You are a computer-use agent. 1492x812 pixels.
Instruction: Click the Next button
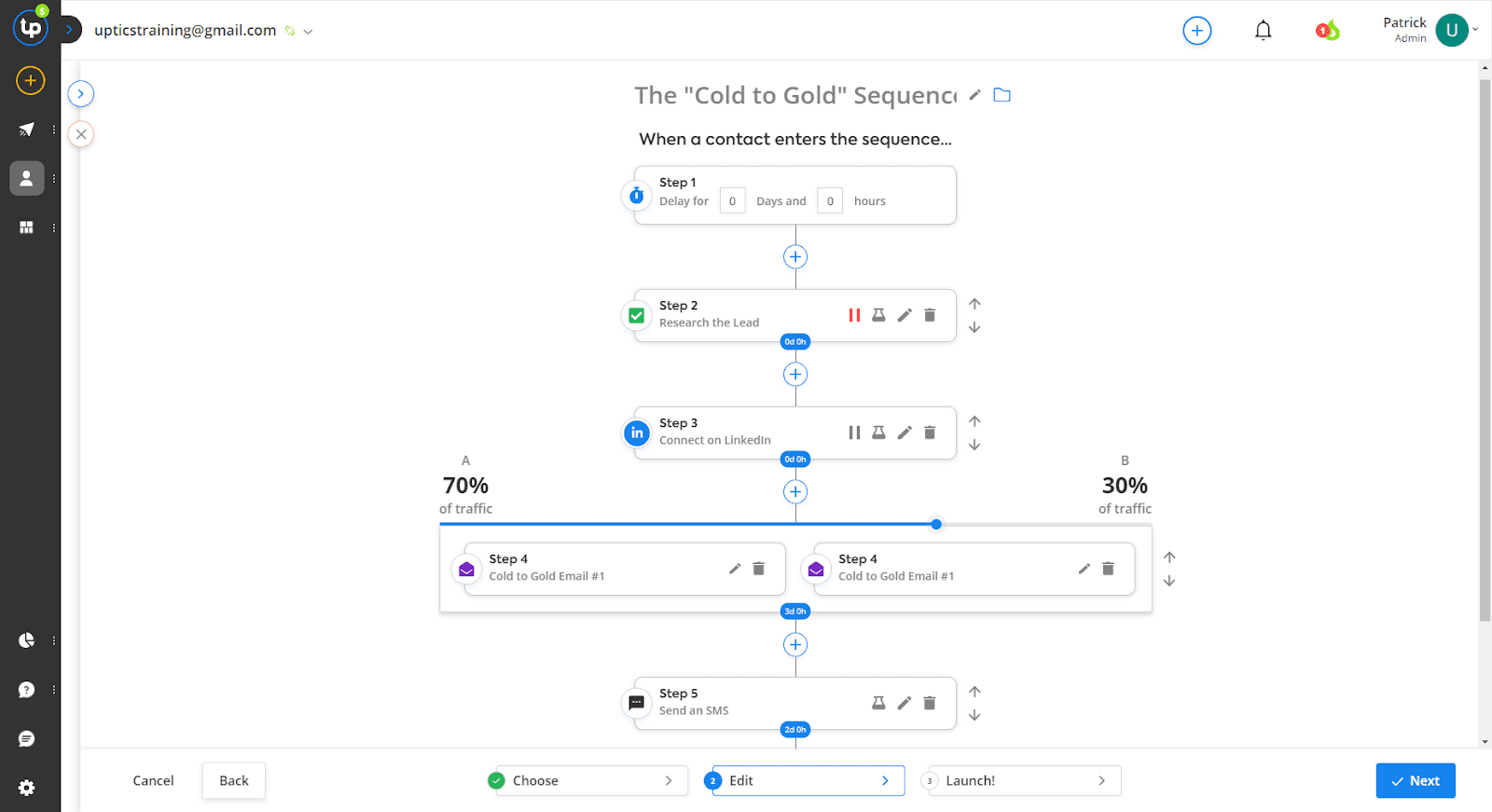tap(1415, 780)
